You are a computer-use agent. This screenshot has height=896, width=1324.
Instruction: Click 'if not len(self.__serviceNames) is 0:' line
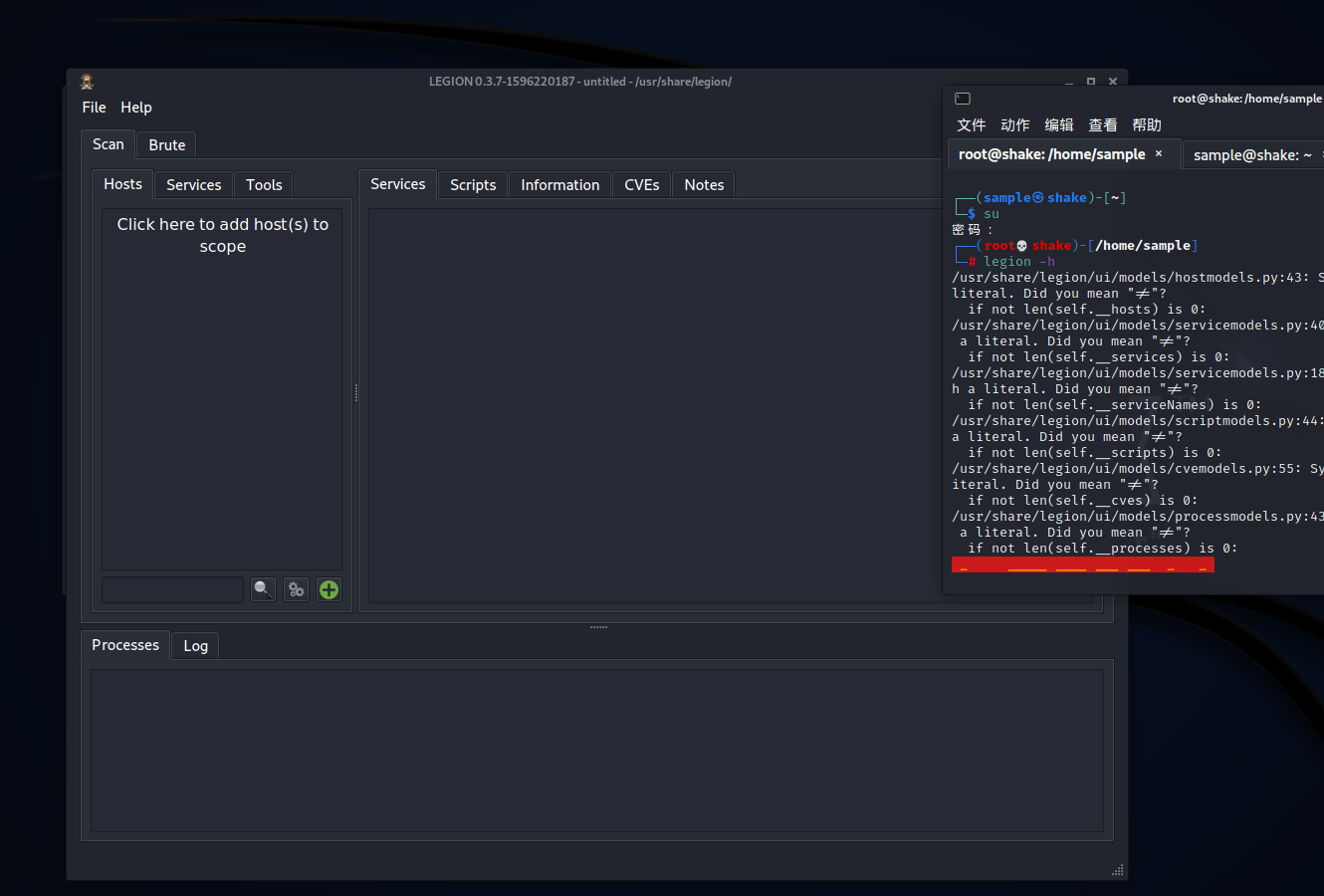pos(1115,405)
